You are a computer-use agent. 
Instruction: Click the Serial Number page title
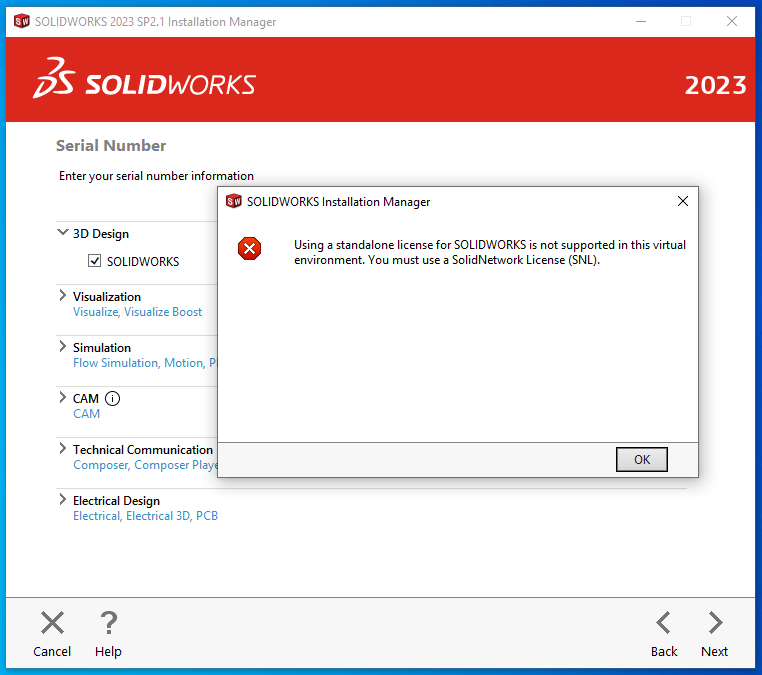[x=111, y=146]
